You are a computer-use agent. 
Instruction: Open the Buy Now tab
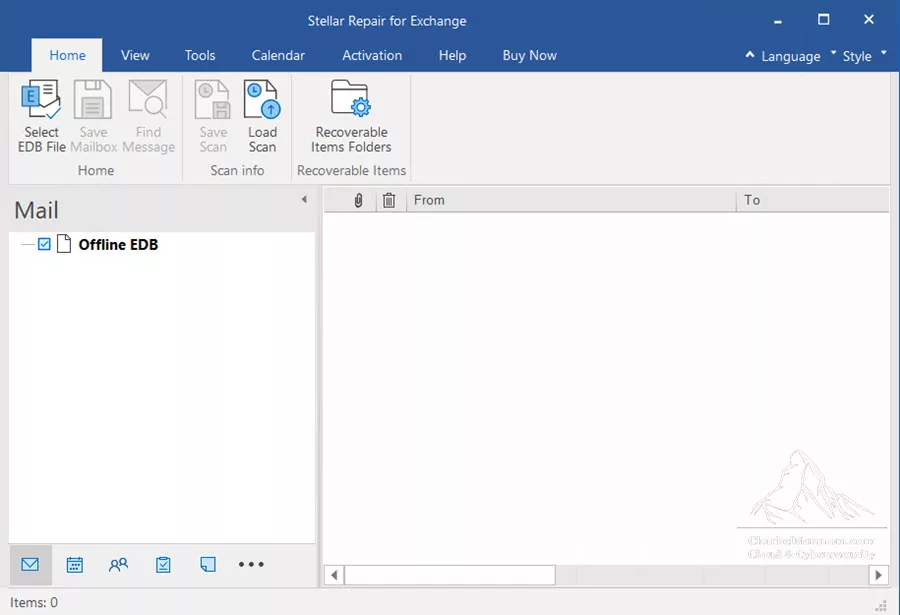click(530, 55)
